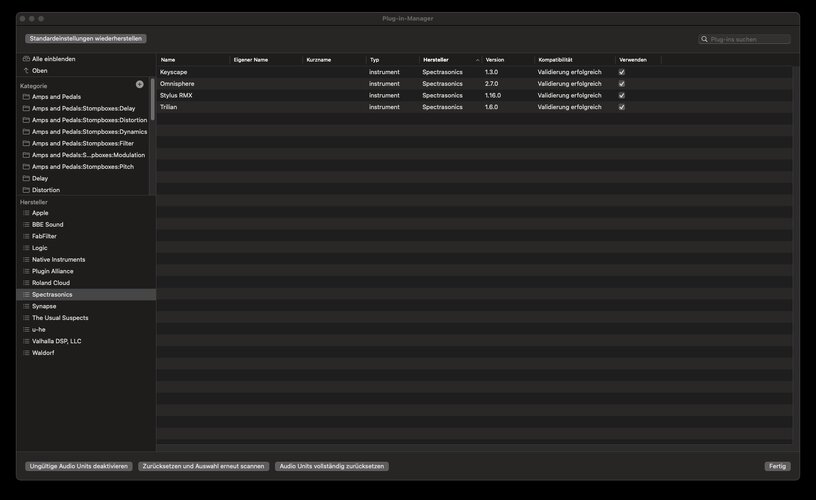Sort by the Hersteller column header
Screen dimensions: 816x500
(450, 60)
